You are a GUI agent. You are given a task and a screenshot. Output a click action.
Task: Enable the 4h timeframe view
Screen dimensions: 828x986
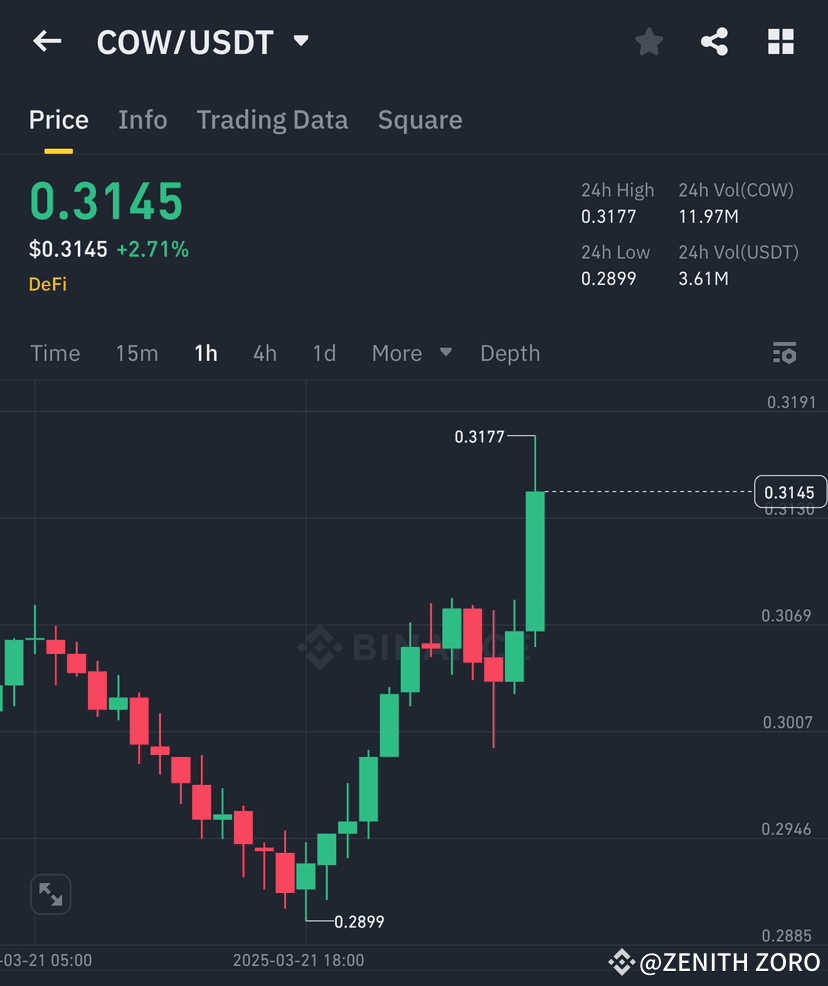pos(264,353)
